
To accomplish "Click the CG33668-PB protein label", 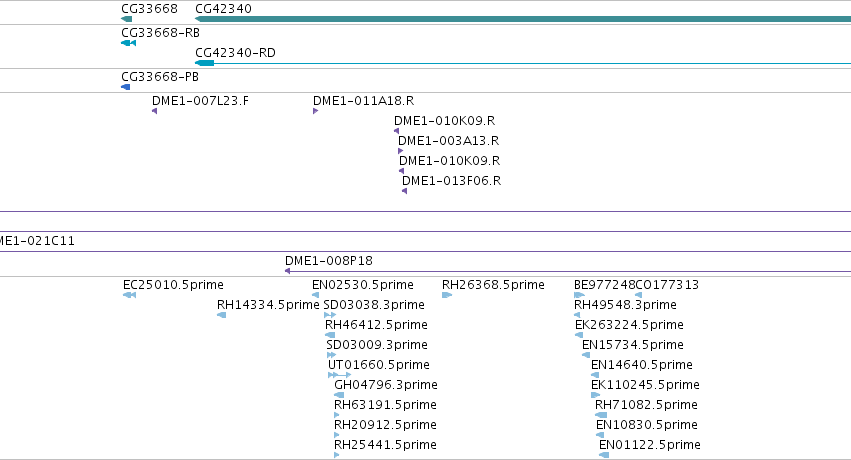I will point(160,76).
